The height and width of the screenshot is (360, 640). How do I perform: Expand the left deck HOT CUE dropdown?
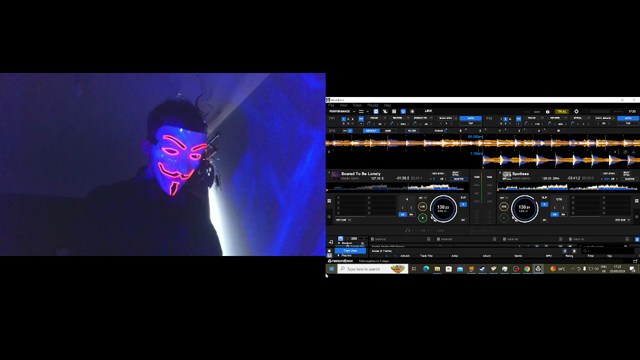(x=343, y=220)
